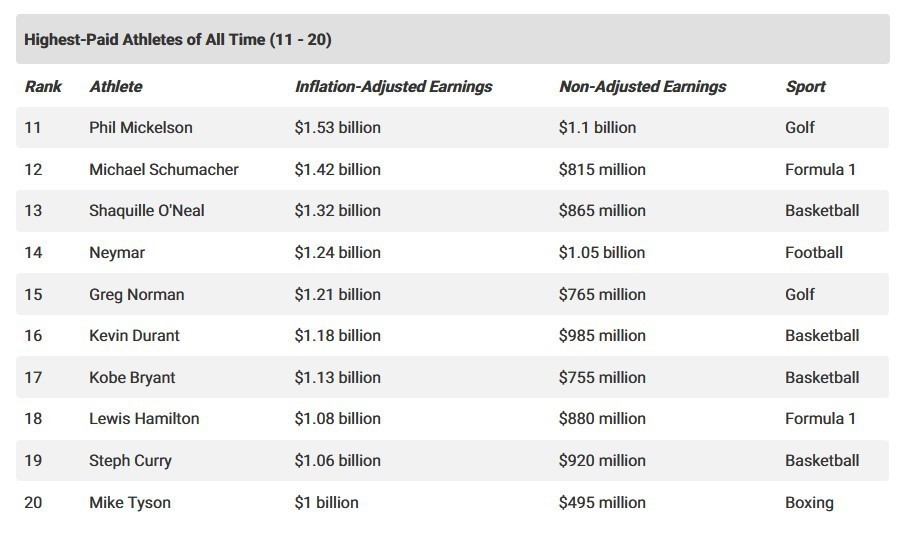
Task: Select the Michael Schumacher name cell
Action: (164, 170)
